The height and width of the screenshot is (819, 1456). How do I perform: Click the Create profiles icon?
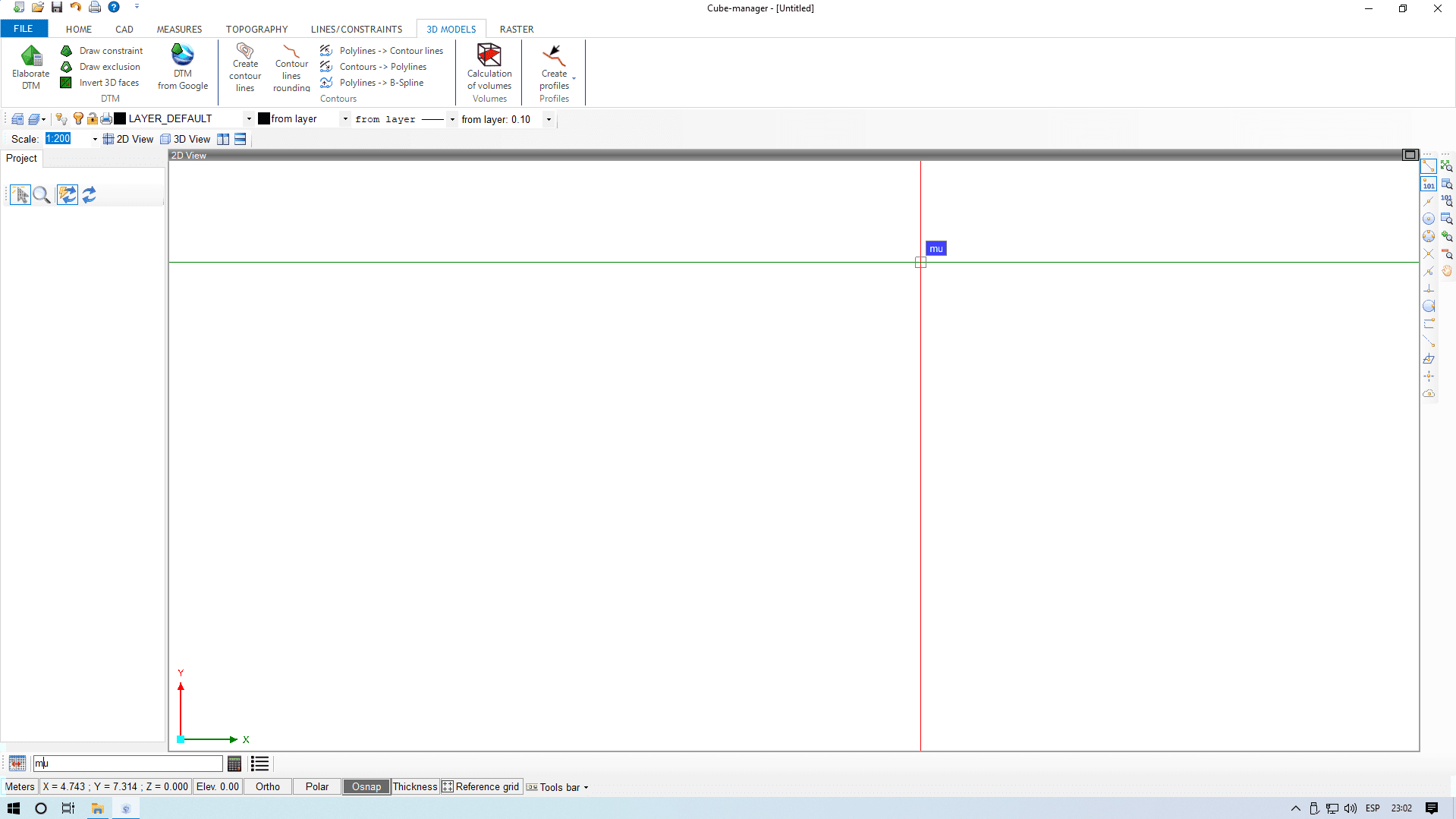[553, 55]
